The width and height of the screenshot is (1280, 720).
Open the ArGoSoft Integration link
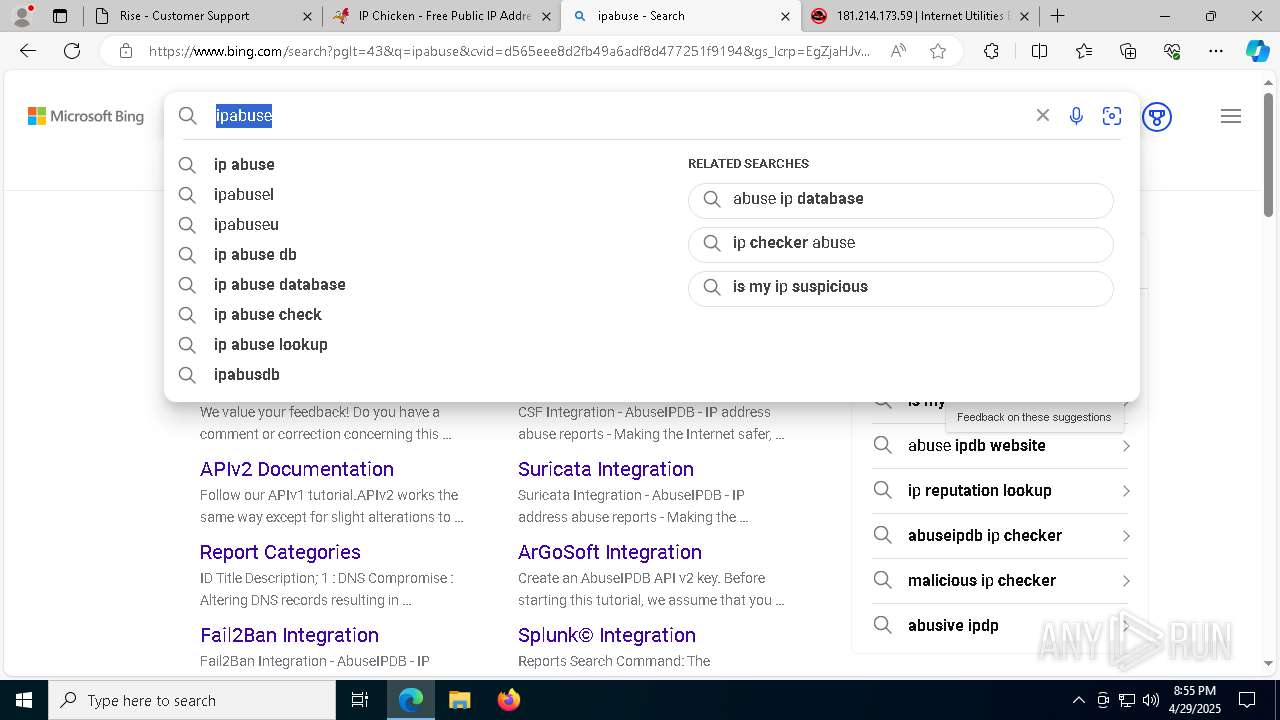[609, 552]
